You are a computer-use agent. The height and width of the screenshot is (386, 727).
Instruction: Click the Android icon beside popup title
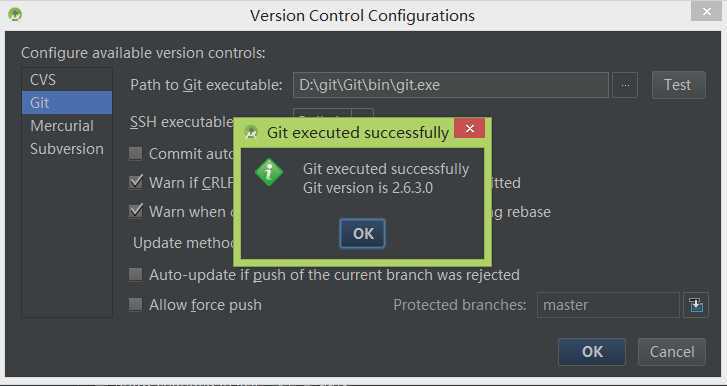point(251,132)
